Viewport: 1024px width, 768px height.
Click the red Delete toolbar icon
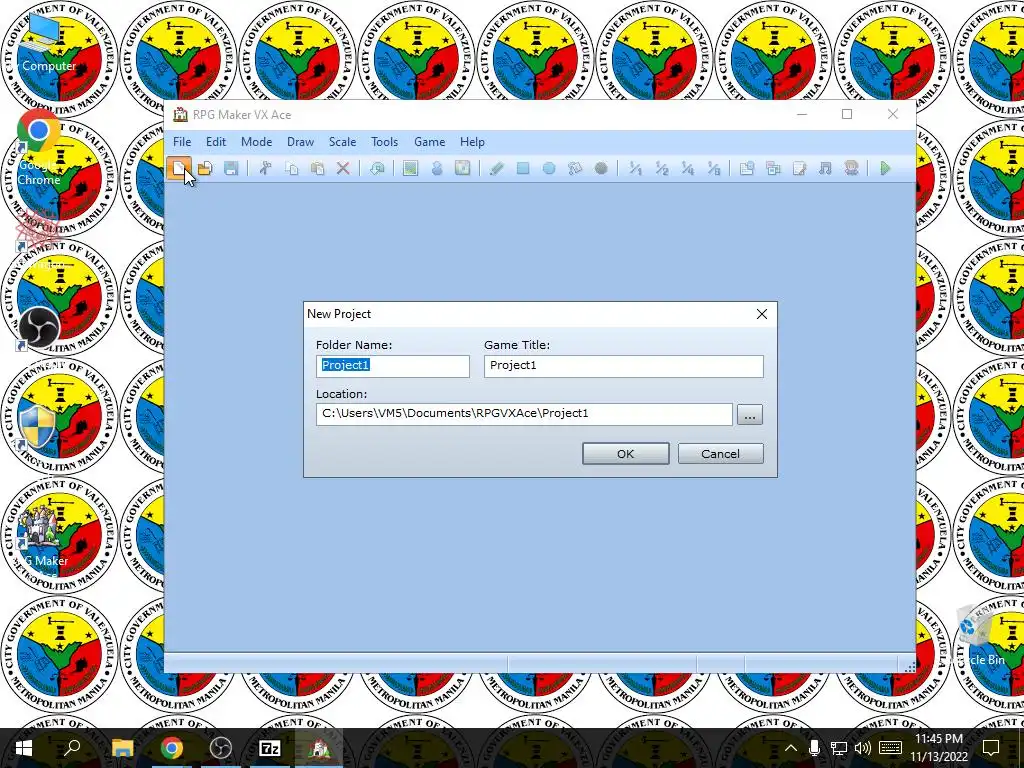343,168
